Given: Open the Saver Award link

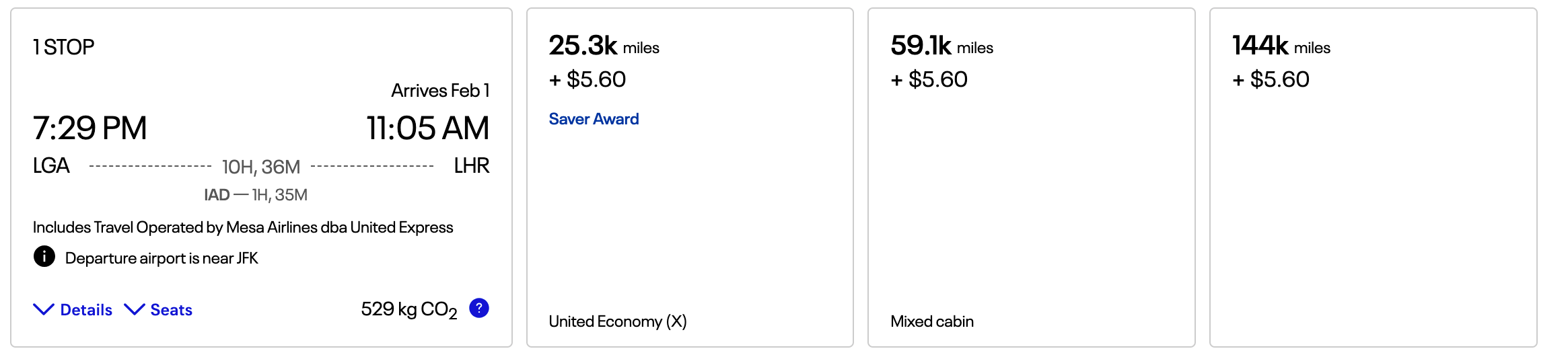Looking at the screenshot, I should [594, 119].
